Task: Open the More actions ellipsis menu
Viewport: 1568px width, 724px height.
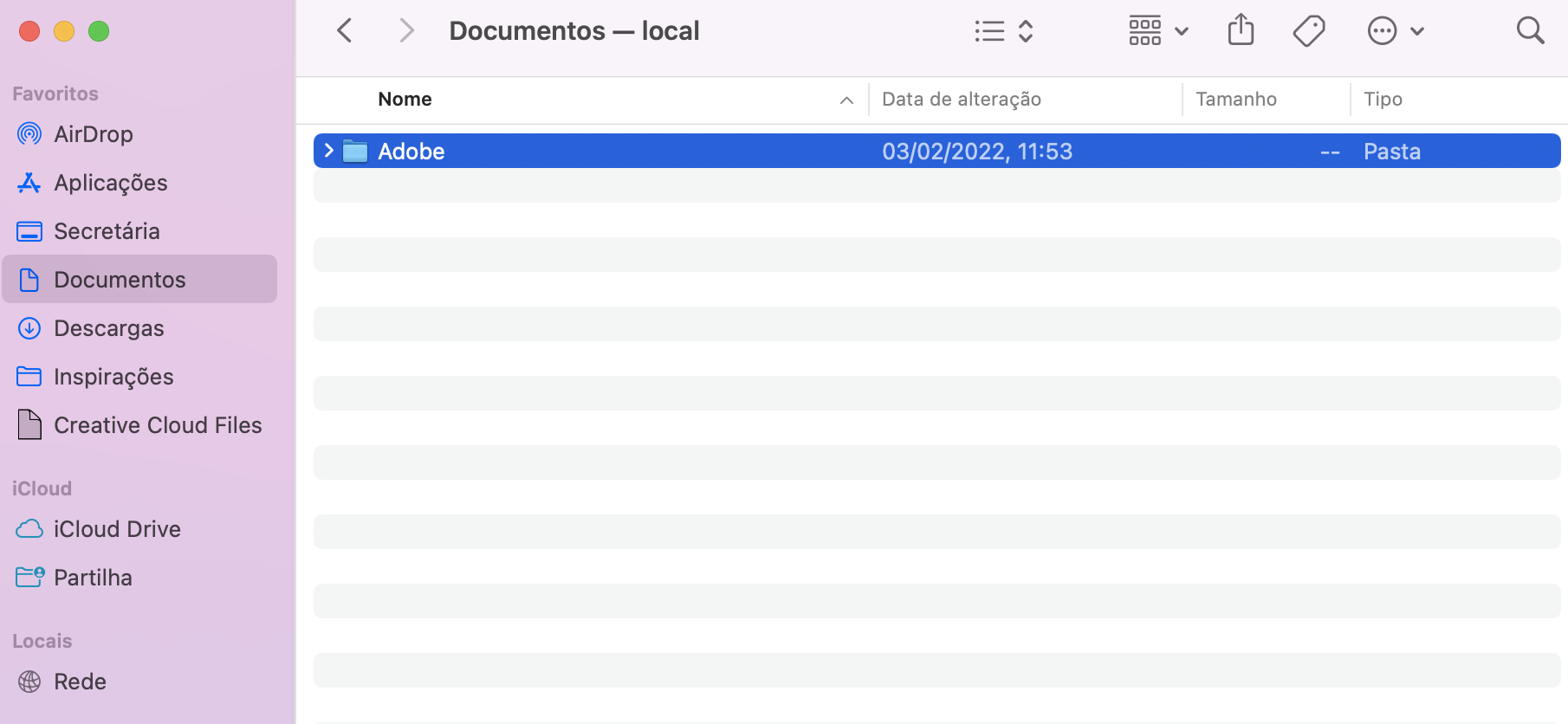Action: click(1396, 31)
